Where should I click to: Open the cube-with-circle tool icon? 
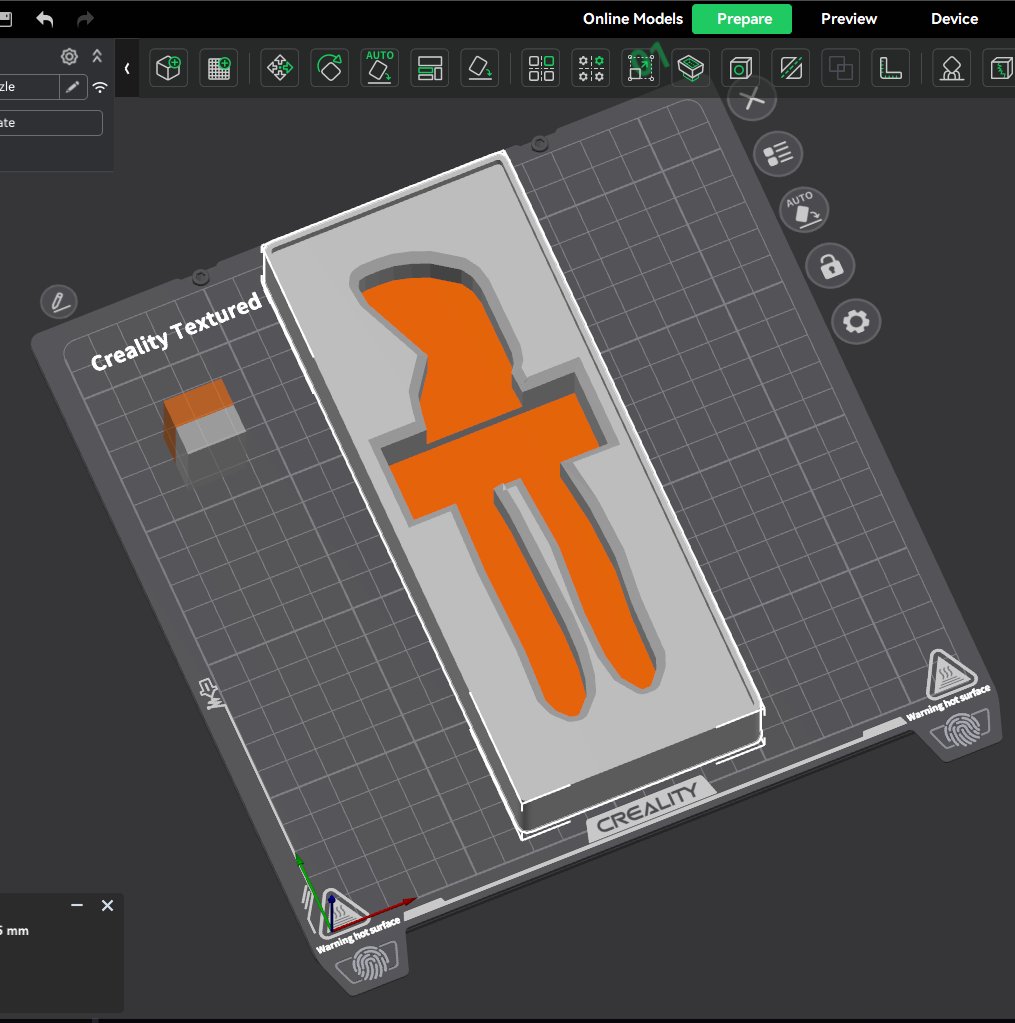pos(741,68)
